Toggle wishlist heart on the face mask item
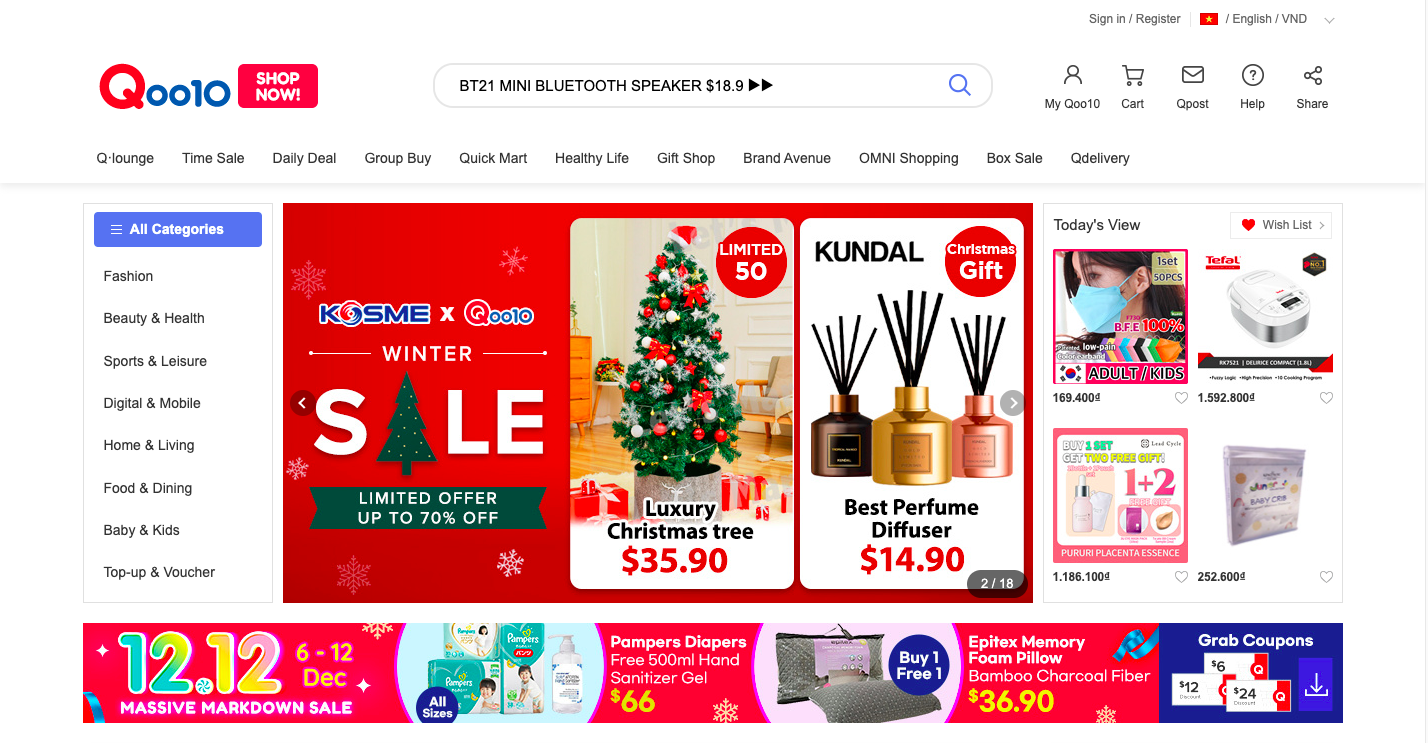 1181,398
